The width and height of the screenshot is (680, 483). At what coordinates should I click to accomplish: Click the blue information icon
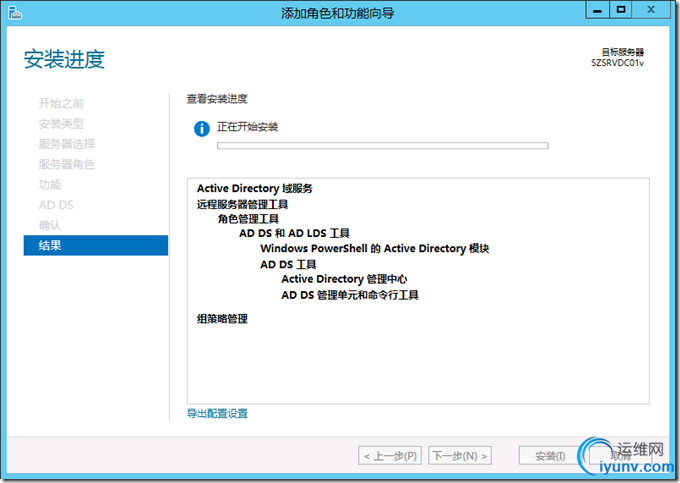[202, 129]
